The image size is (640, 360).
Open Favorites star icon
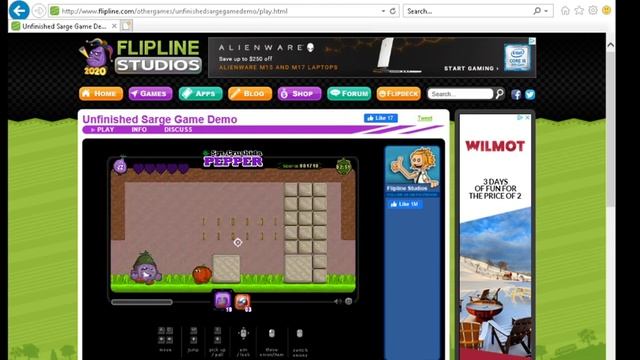point(579,11)
